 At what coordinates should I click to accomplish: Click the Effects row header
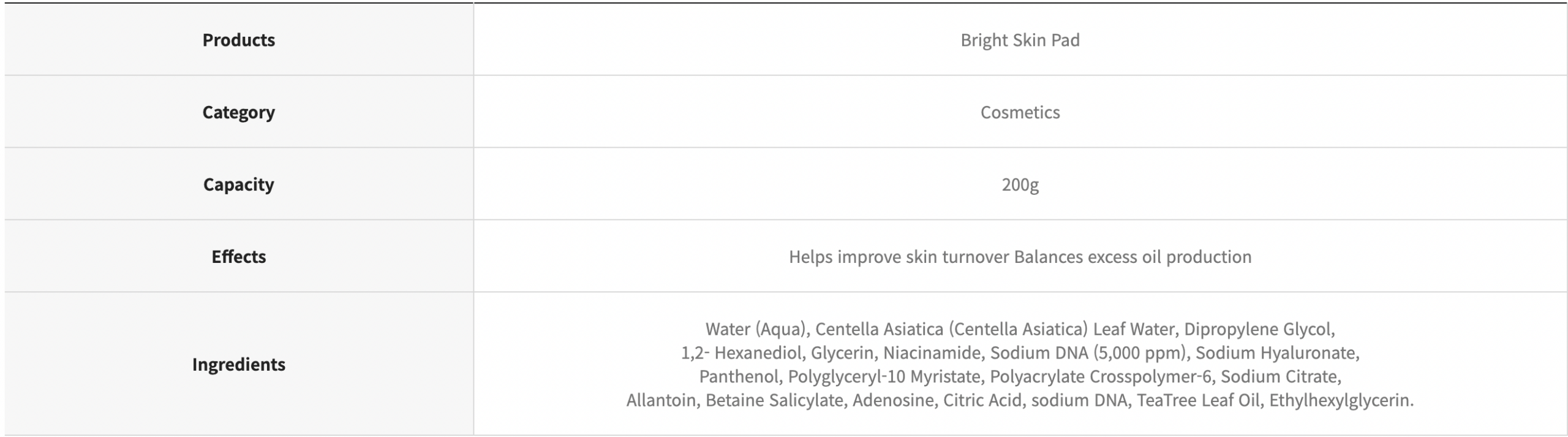click(x=238, y=257)
